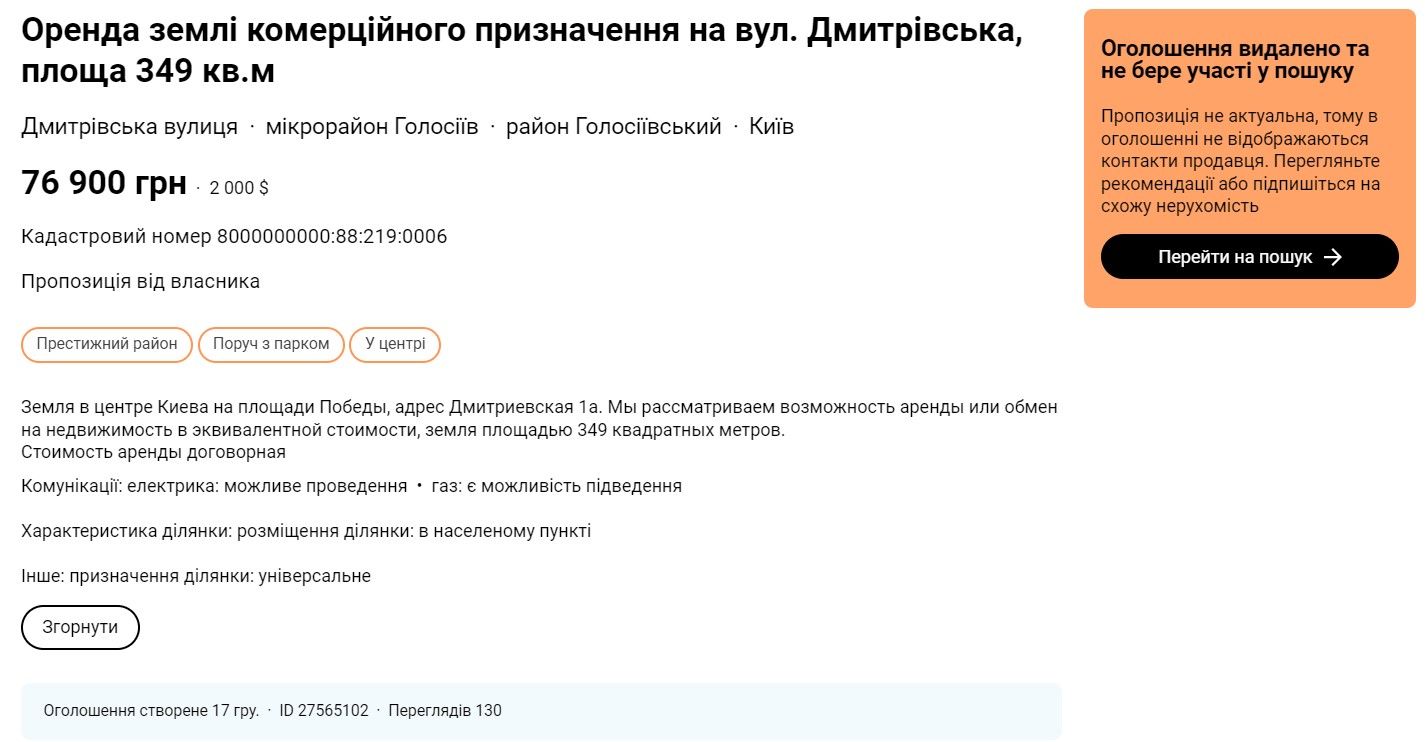
Task: Select the Київ city link
Action: tap(773, 126)
